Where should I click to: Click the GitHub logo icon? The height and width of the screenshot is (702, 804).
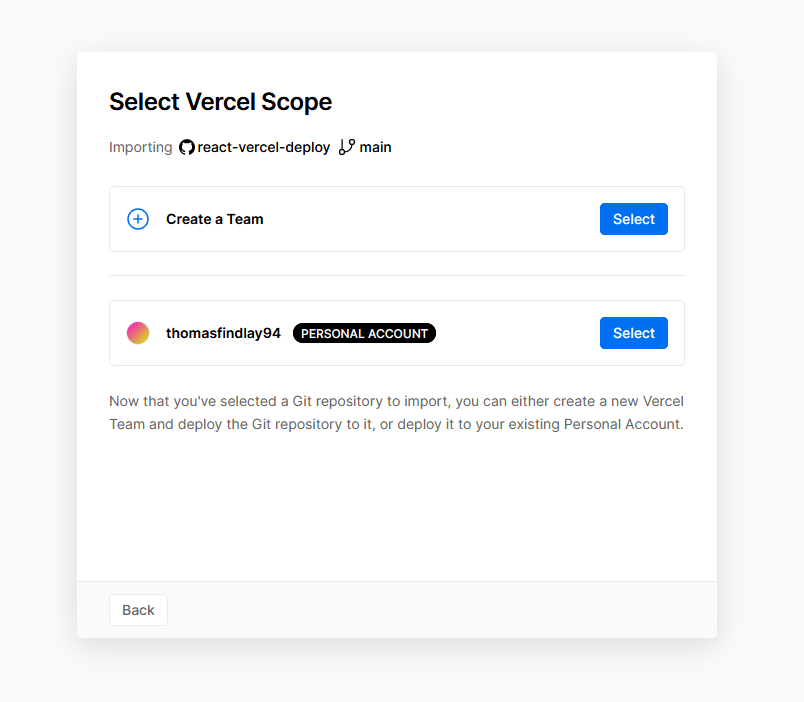click(x=187, y=147)
